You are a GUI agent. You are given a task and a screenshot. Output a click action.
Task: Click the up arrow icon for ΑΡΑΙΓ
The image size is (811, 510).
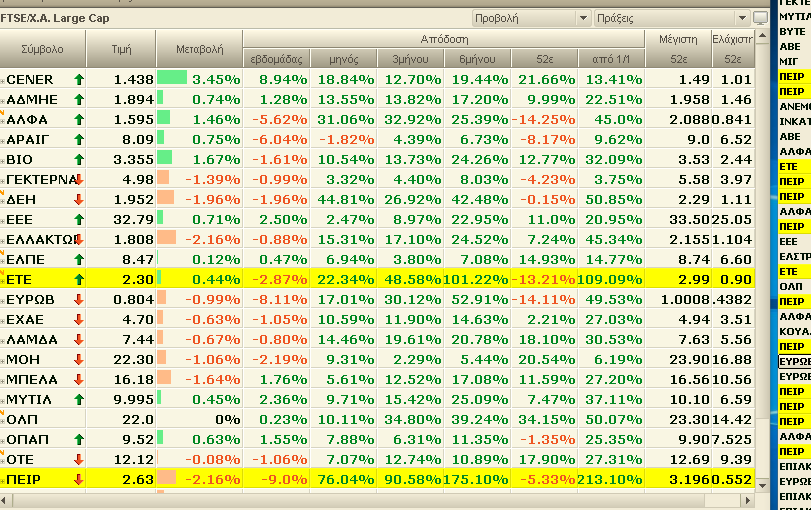click(x=79, y=140)
